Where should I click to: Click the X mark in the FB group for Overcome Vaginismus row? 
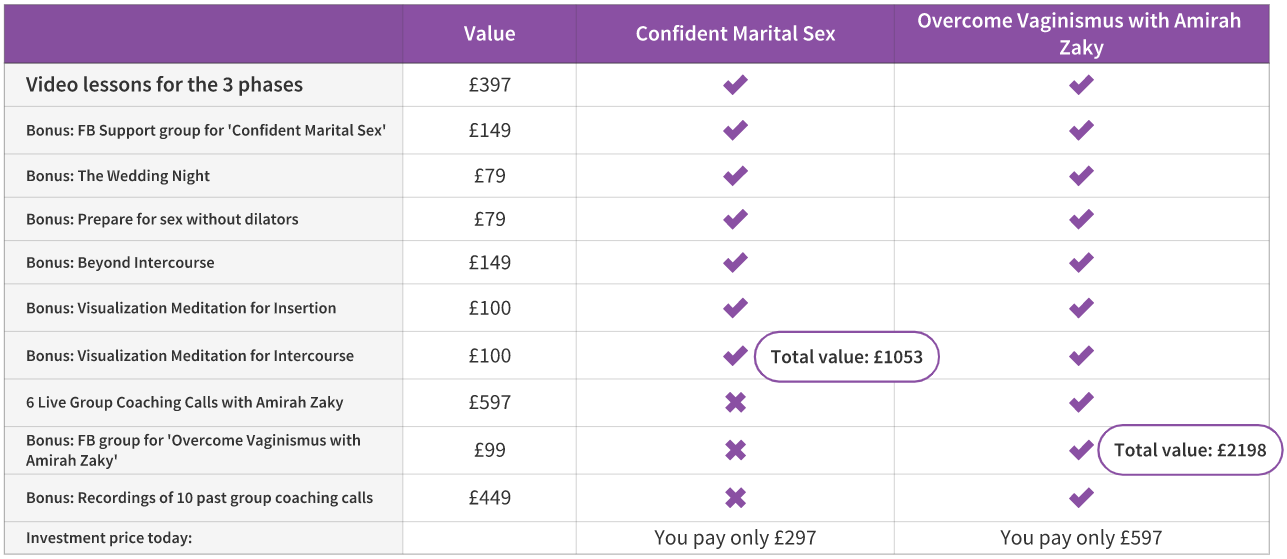click(735, 450)
